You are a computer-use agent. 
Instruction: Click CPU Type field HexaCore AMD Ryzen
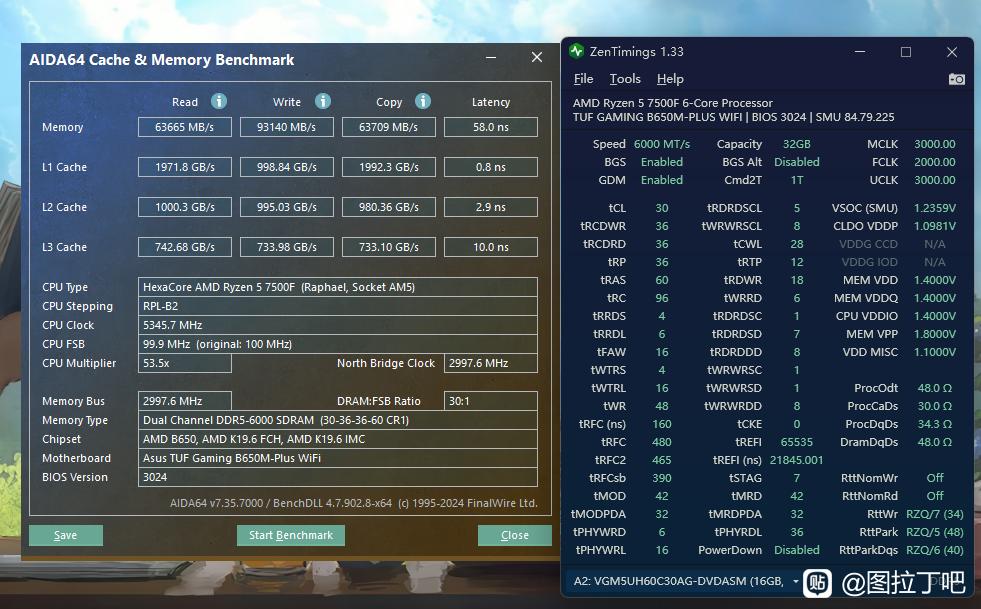click(x=338, y=287)
